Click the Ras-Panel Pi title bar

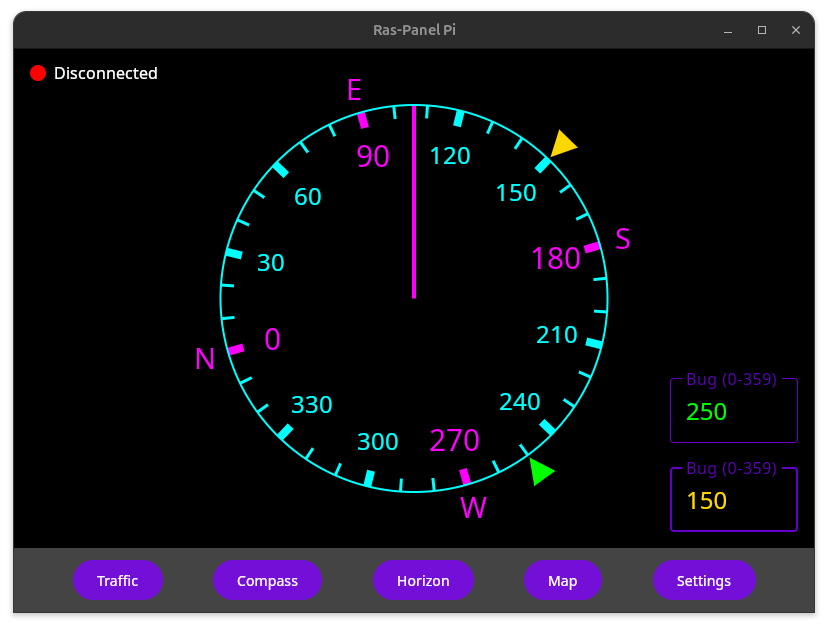(413, 30)
